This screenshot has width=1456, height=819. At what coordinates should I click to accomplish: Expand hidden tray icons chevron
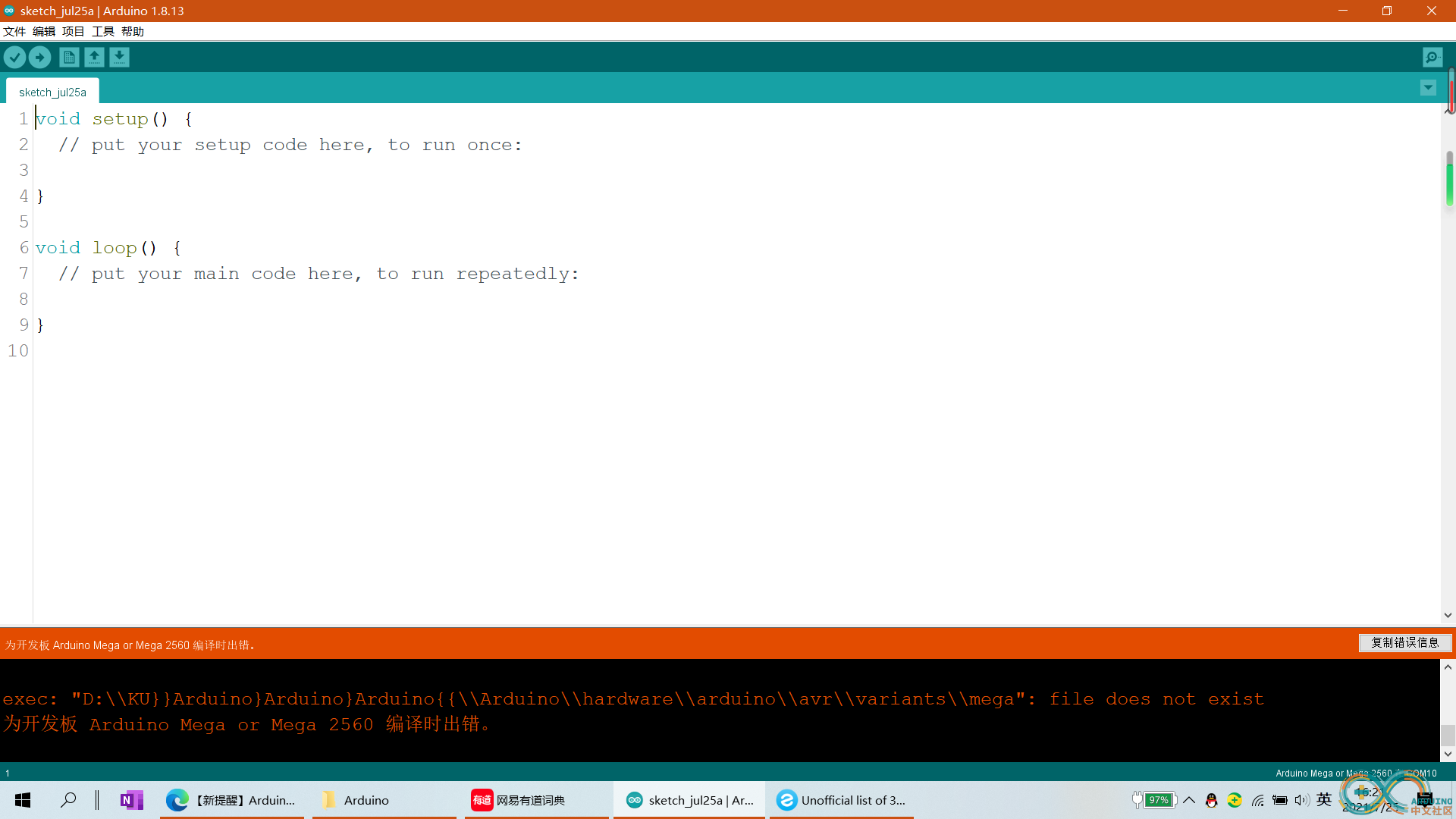pos(1189,800)
